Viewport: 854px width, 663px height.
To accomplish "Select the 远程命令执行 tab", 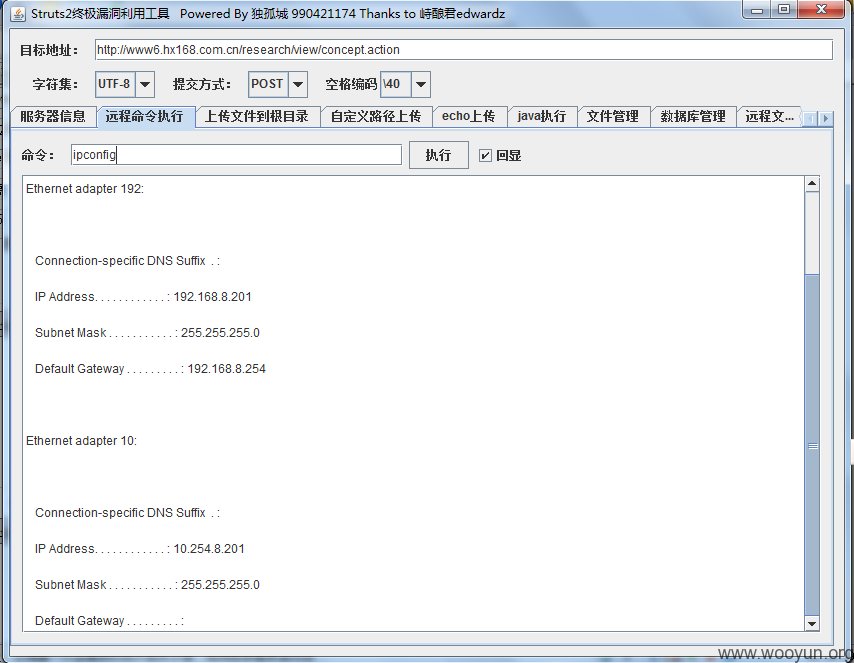I will (x=145, y=117).
